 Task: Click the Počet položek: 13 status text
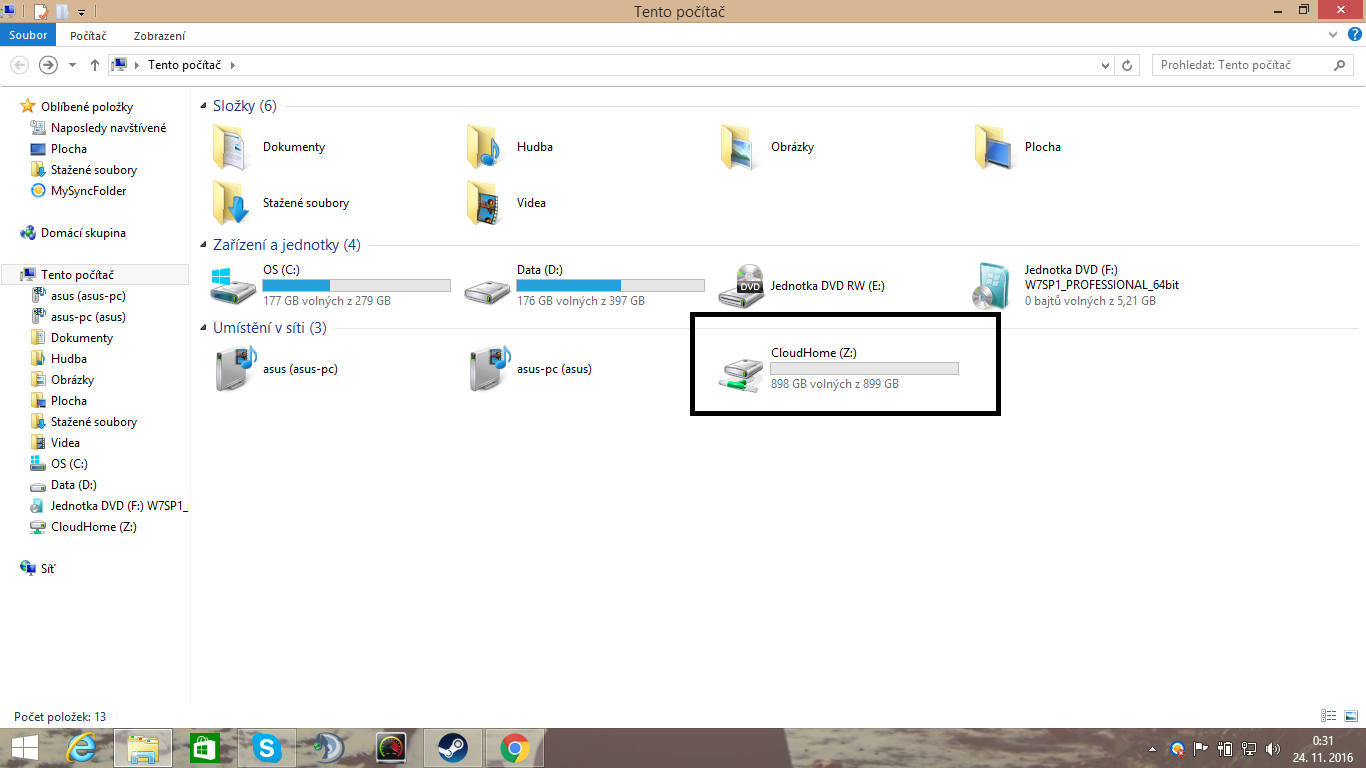tap(60, 717)
